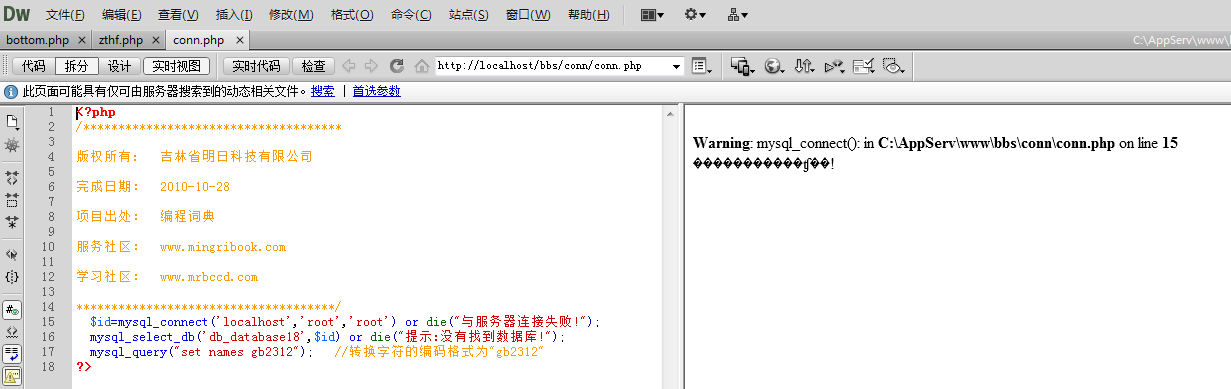Expand the URL address dropdown arrow
Screen dimensions: 1231x389
point(677,66)
